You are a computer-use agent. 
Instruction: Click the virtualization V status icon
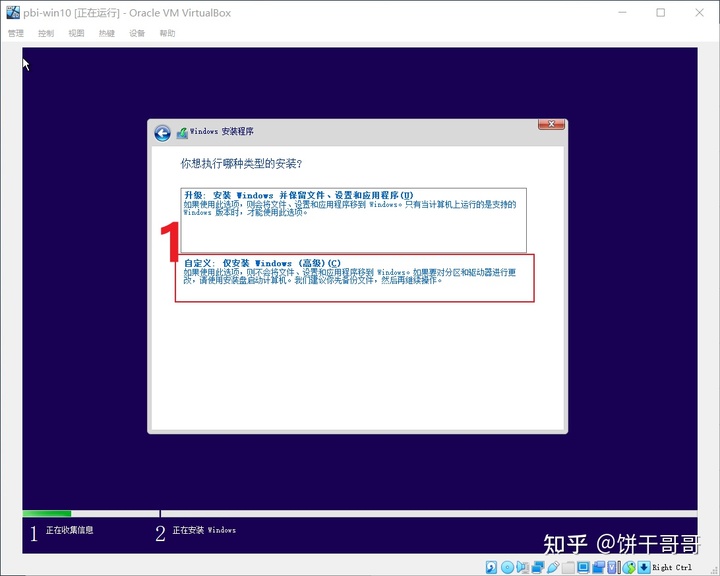[x=612, y=567]
